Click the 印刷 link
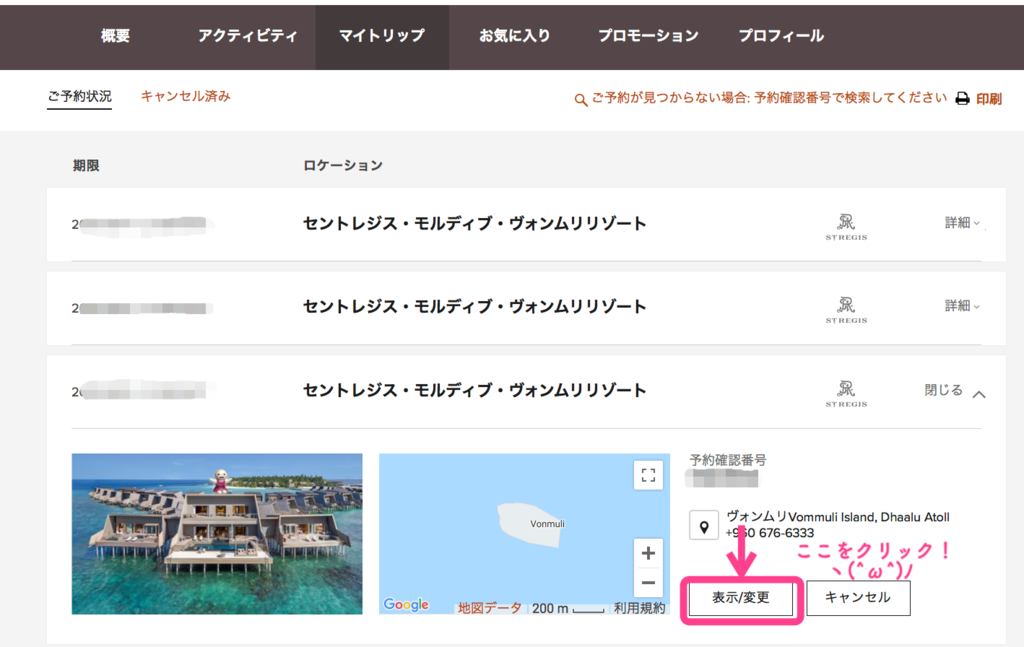This screenshot has height=647, width=1024. click(989, 99)
